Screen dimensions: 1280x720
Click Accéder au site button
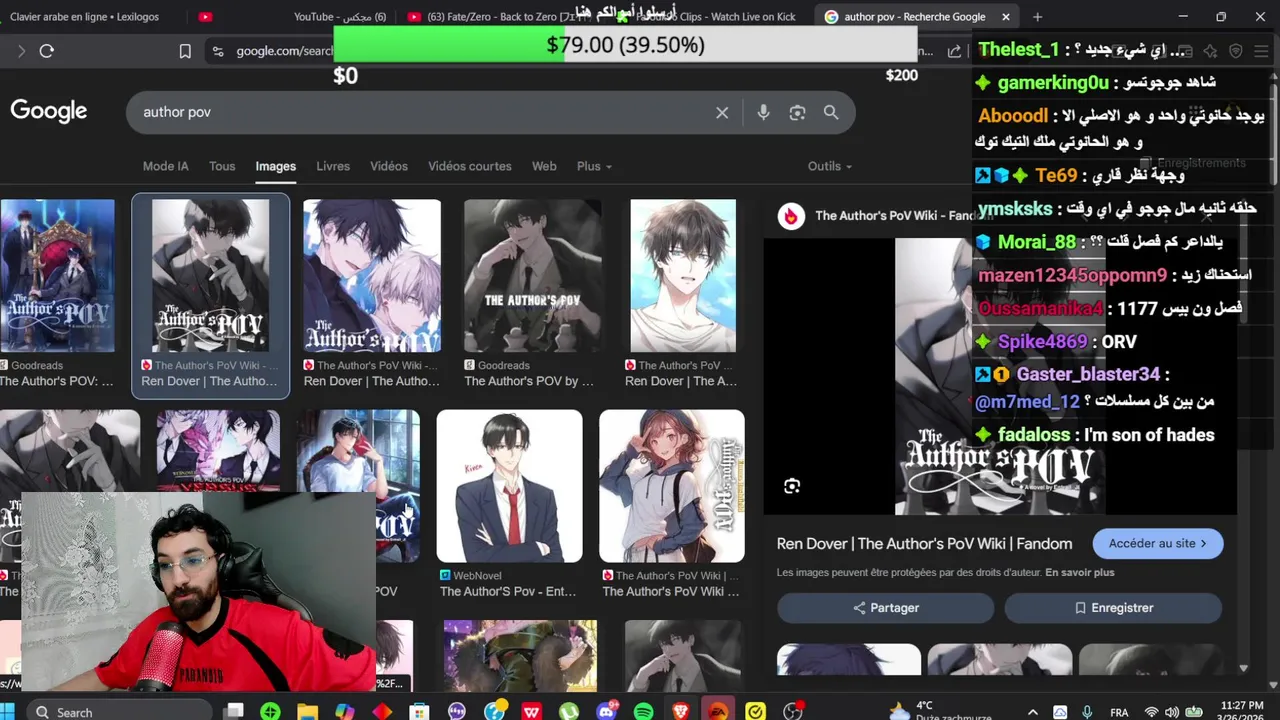point(1158,544)
